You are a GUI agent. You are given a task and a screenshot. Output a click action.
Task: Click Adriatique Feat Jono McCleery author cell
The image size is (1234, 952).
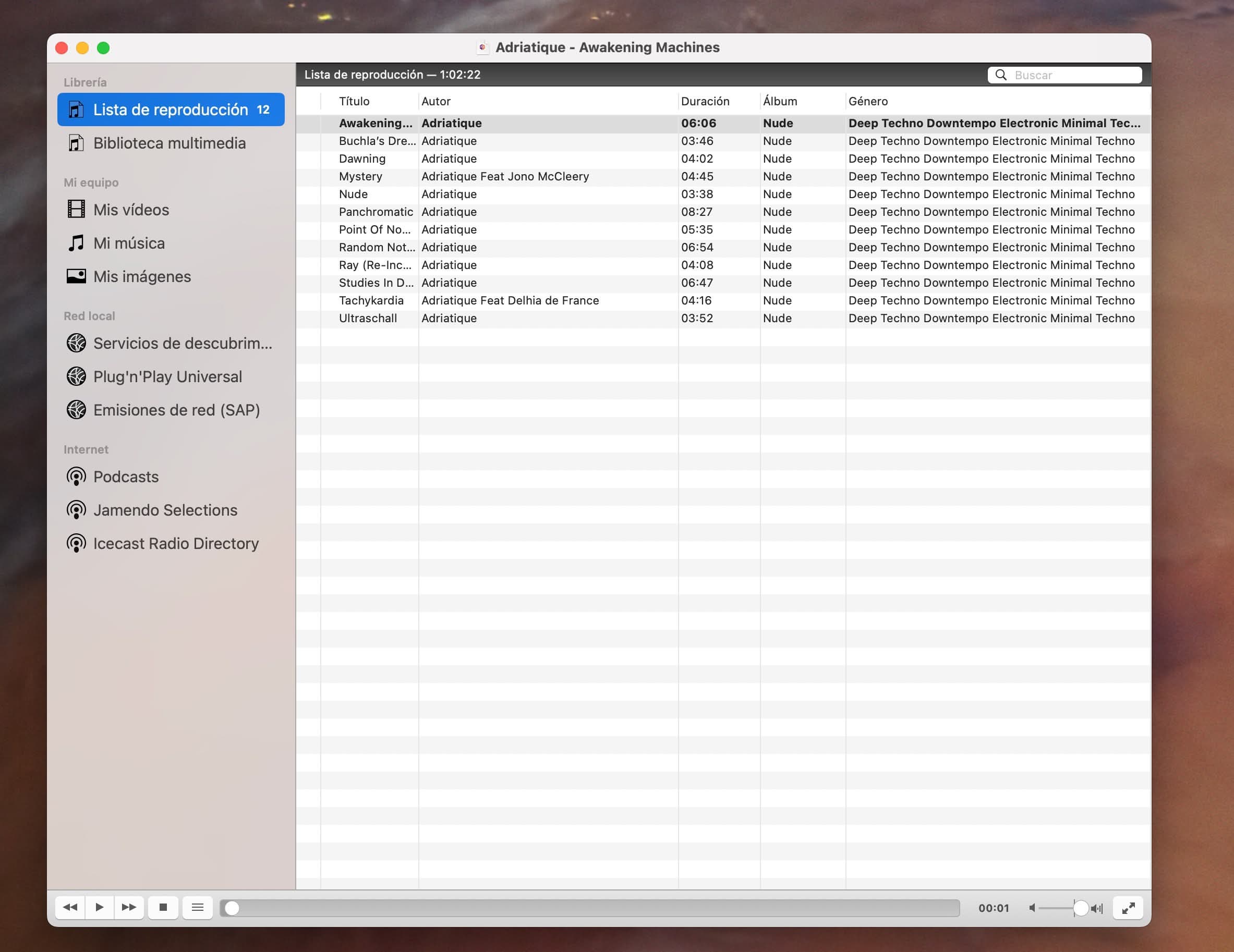pyautogui.click(x=505, y=177)
